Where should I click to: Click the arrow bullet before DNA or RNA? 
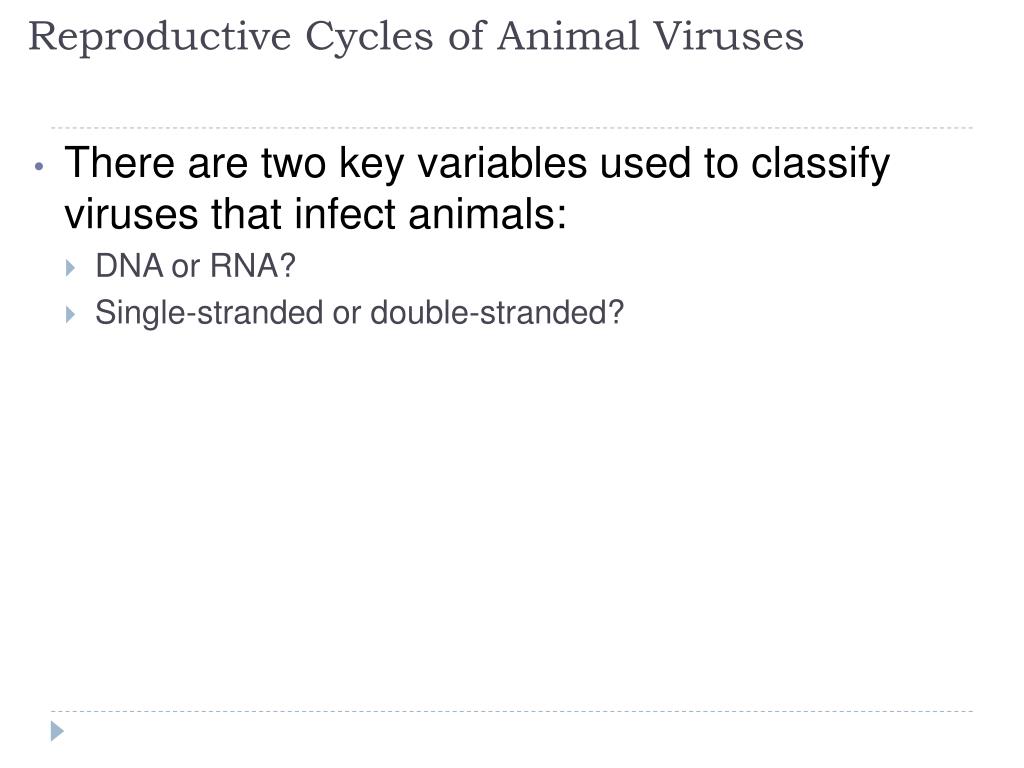click(71, 267)
